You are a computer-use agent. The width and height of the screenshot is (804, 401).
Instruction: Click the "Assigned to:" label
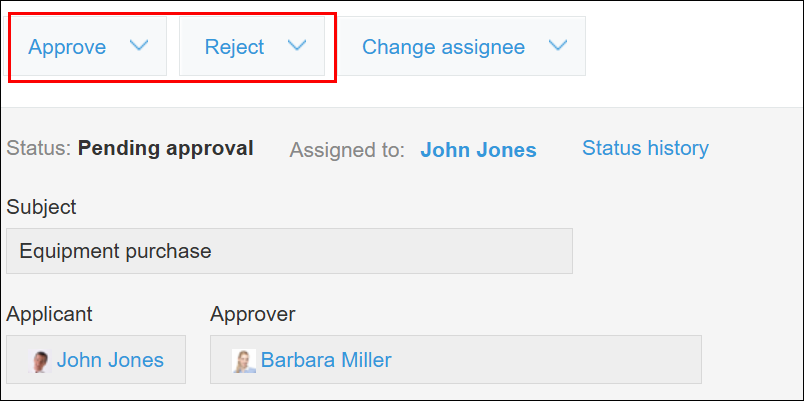click(x=347, y=150)
